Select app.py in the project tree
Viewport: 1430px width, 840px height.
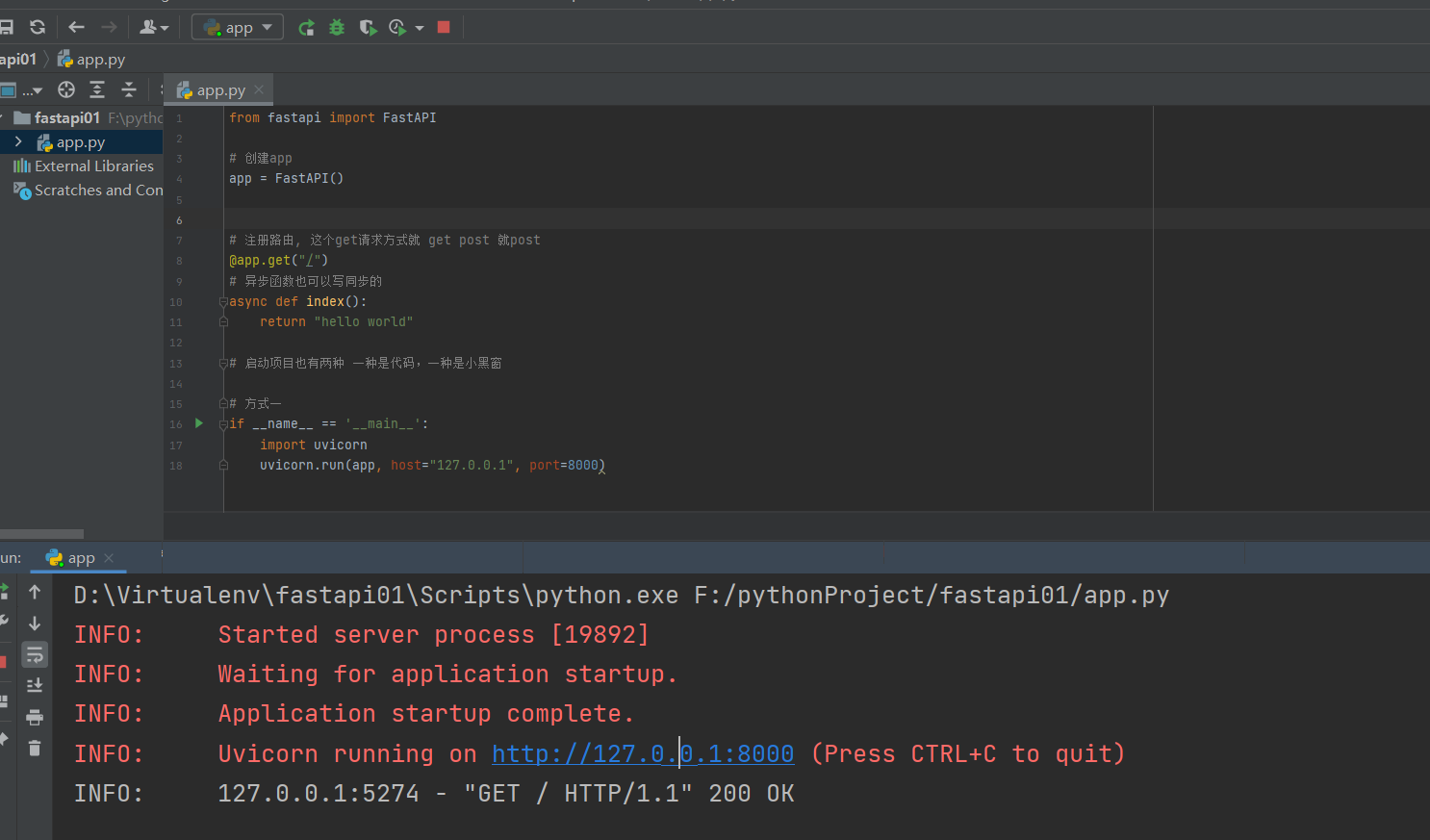tap(81, 142)
